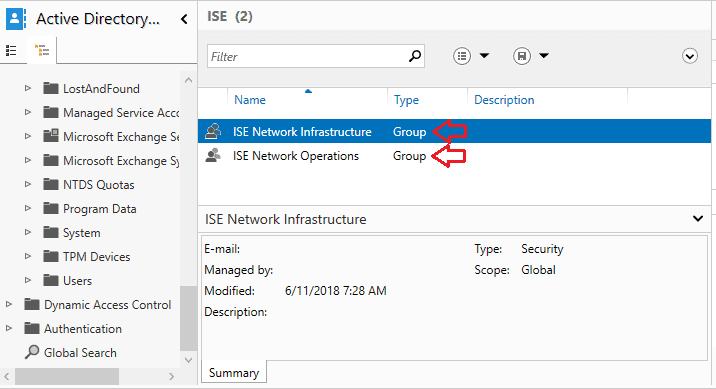Image resolution: width=716 pixels, height=389 pixels.
Task: Sort by the Description column header
Action: pyautogui.click(x=504, y=100)
